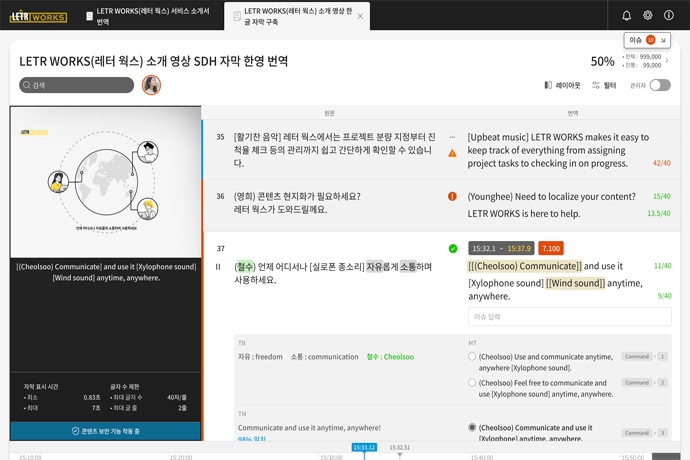This screenshot has width=690, height=460.
Task: Click segment 36 translation text
Action: click(x=551, y=205)
